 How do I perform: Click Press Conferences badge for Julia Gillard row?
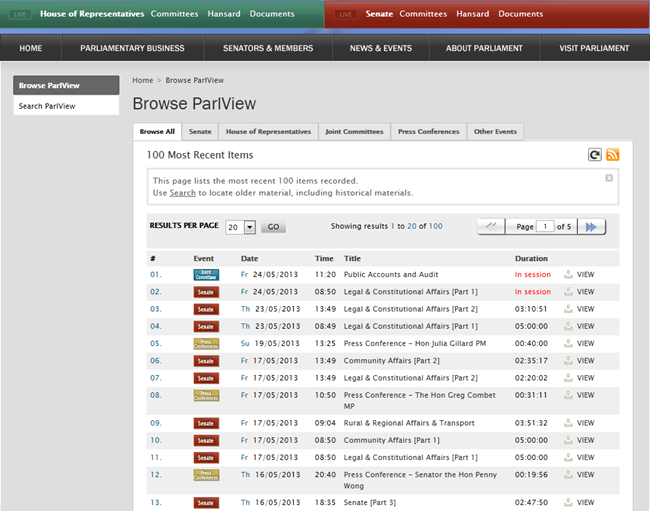206,343
